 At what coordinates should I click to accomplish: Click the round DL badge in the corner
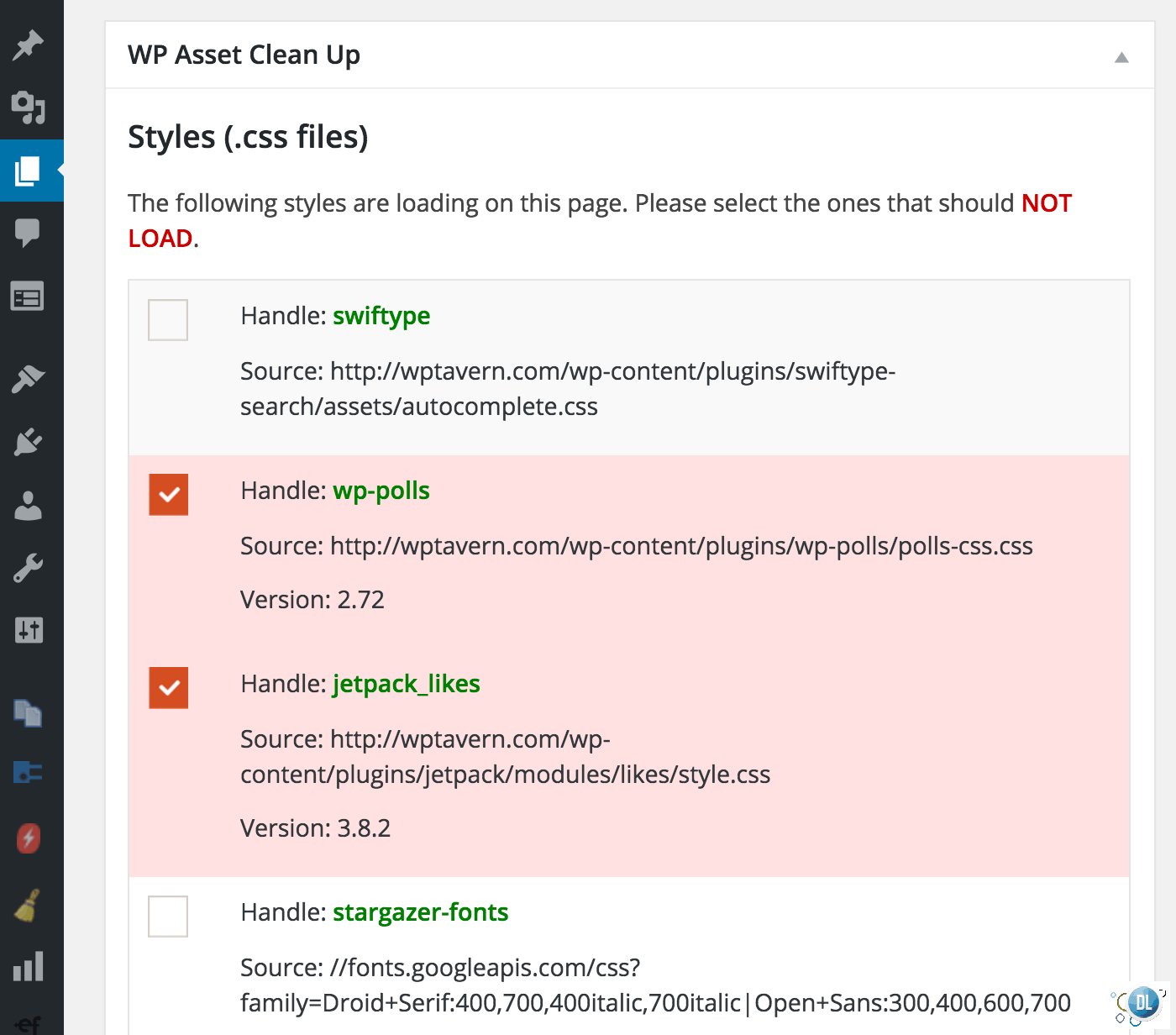tap(1142, 1002)
